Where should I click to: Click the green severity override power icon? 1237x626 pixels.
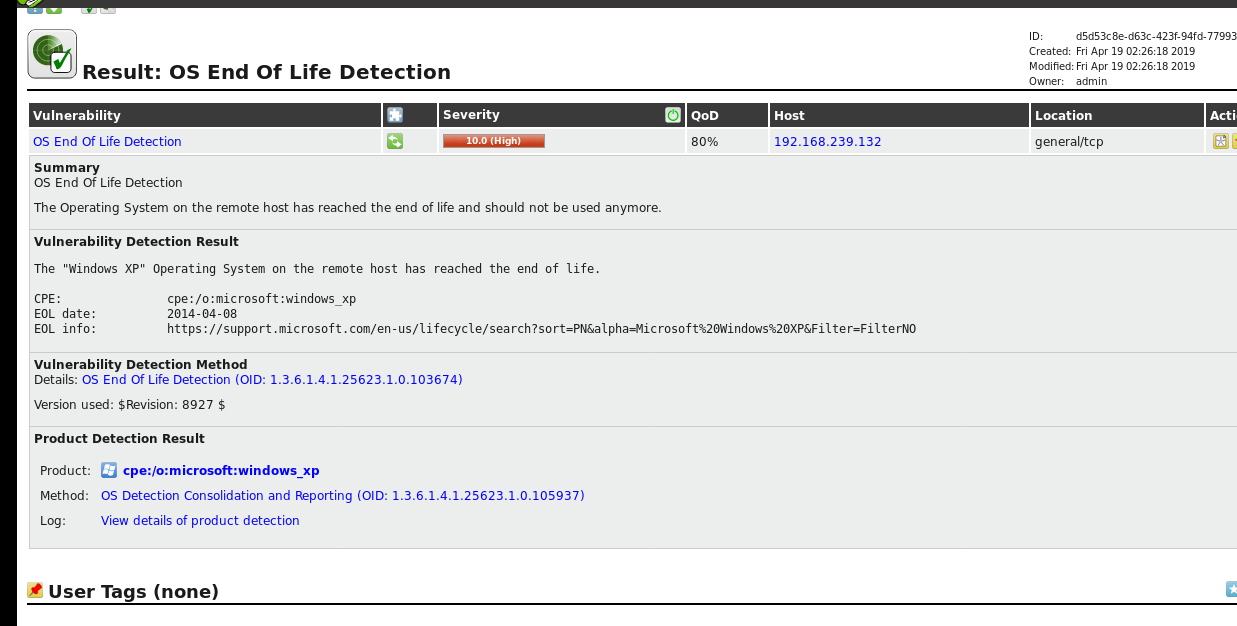pyautogui.click(x=673, y=115)
